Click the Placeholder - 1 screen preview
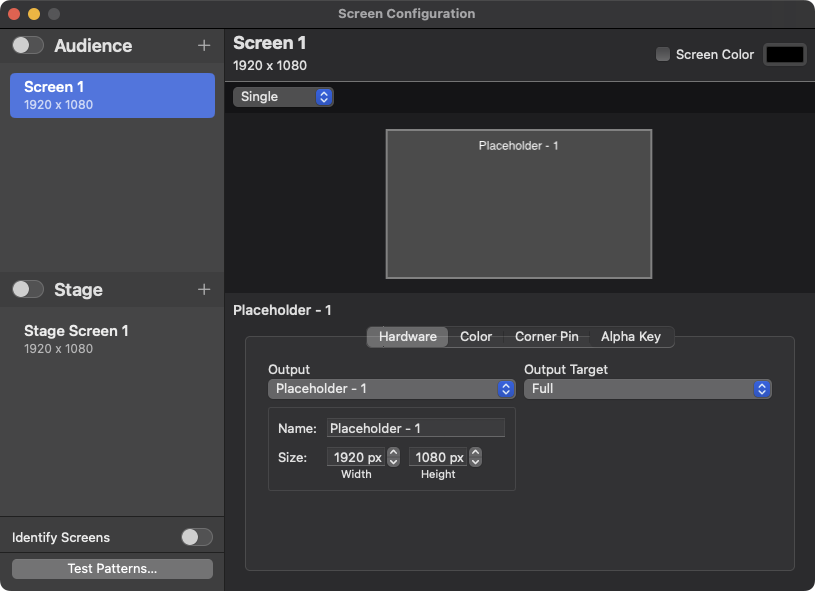Screen dimensions: 815x591 coord(518,204)
